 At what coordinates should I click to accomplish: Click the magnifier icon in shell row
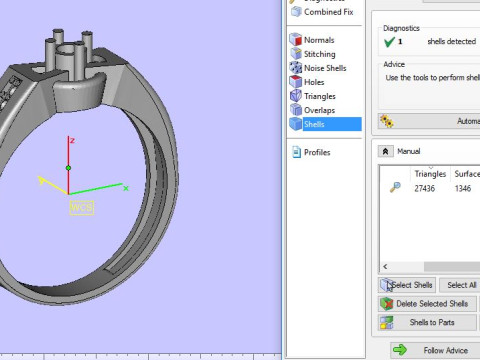(x=395, y=188)
